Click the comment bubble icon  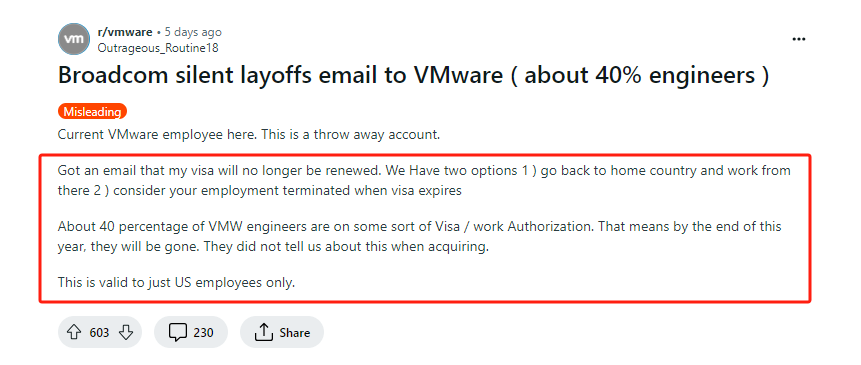[177, 332]
